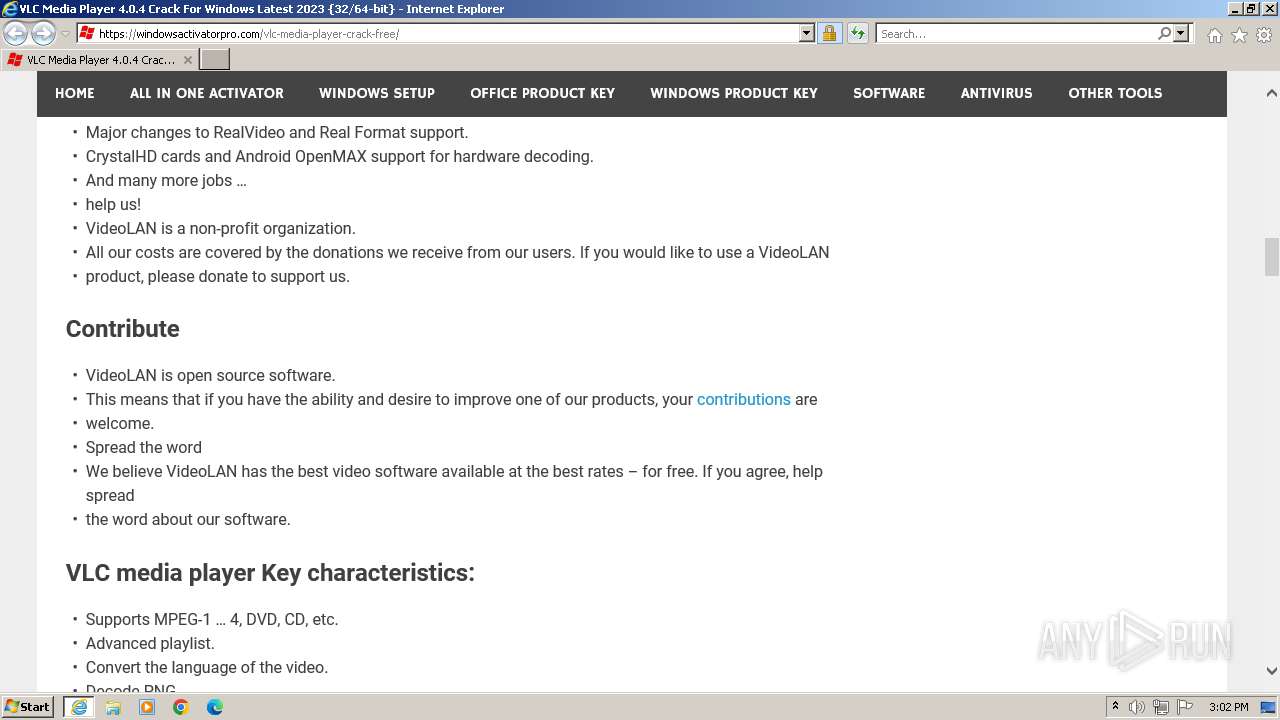Open the search provider dropdown arrow
The width and height of the screenshot is (1280, 720).
(1181, 33)
